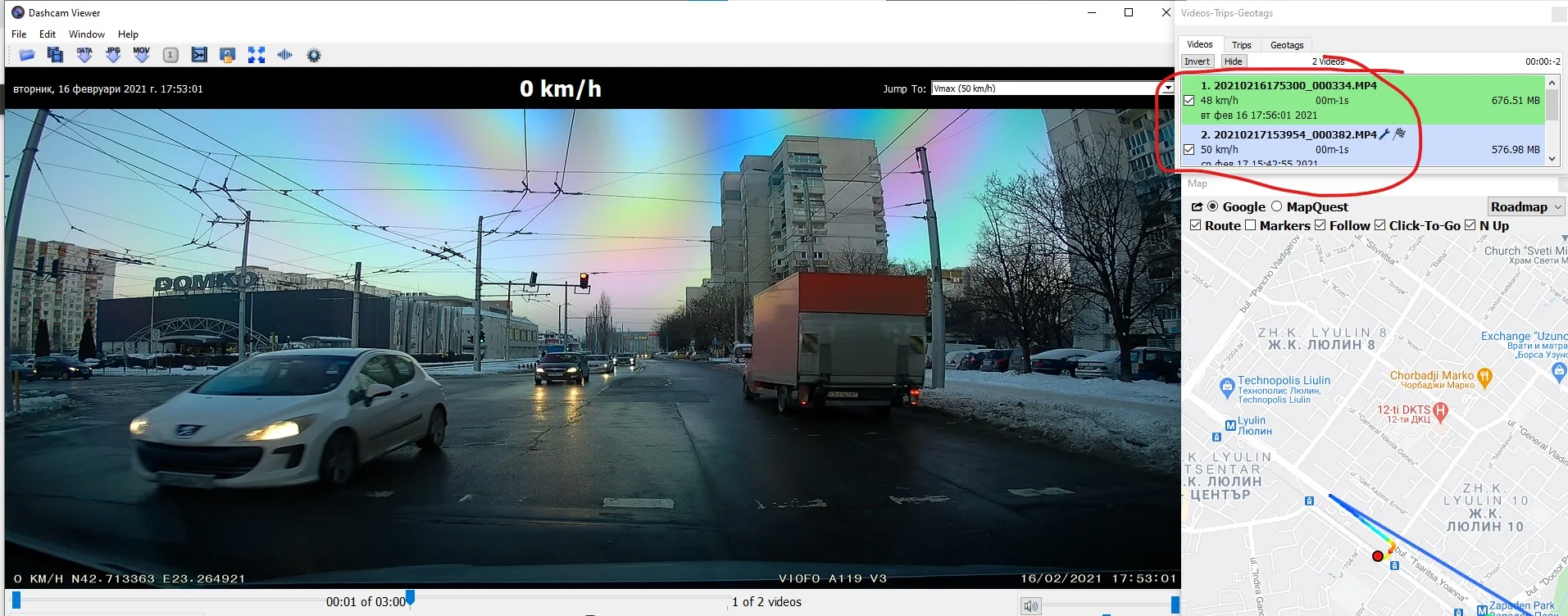
Task: Click the map share/export arrow icon
Action: [x=1197, y=207]
